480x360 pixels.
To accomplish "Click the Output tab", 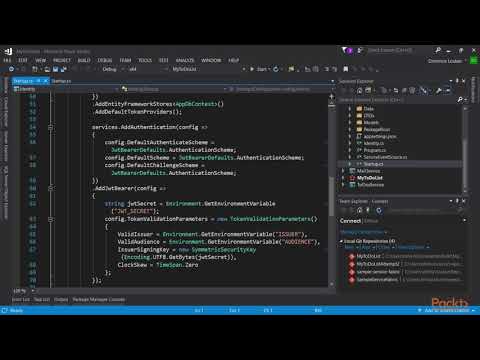I will pyautogui.click(x=61, y=300).
